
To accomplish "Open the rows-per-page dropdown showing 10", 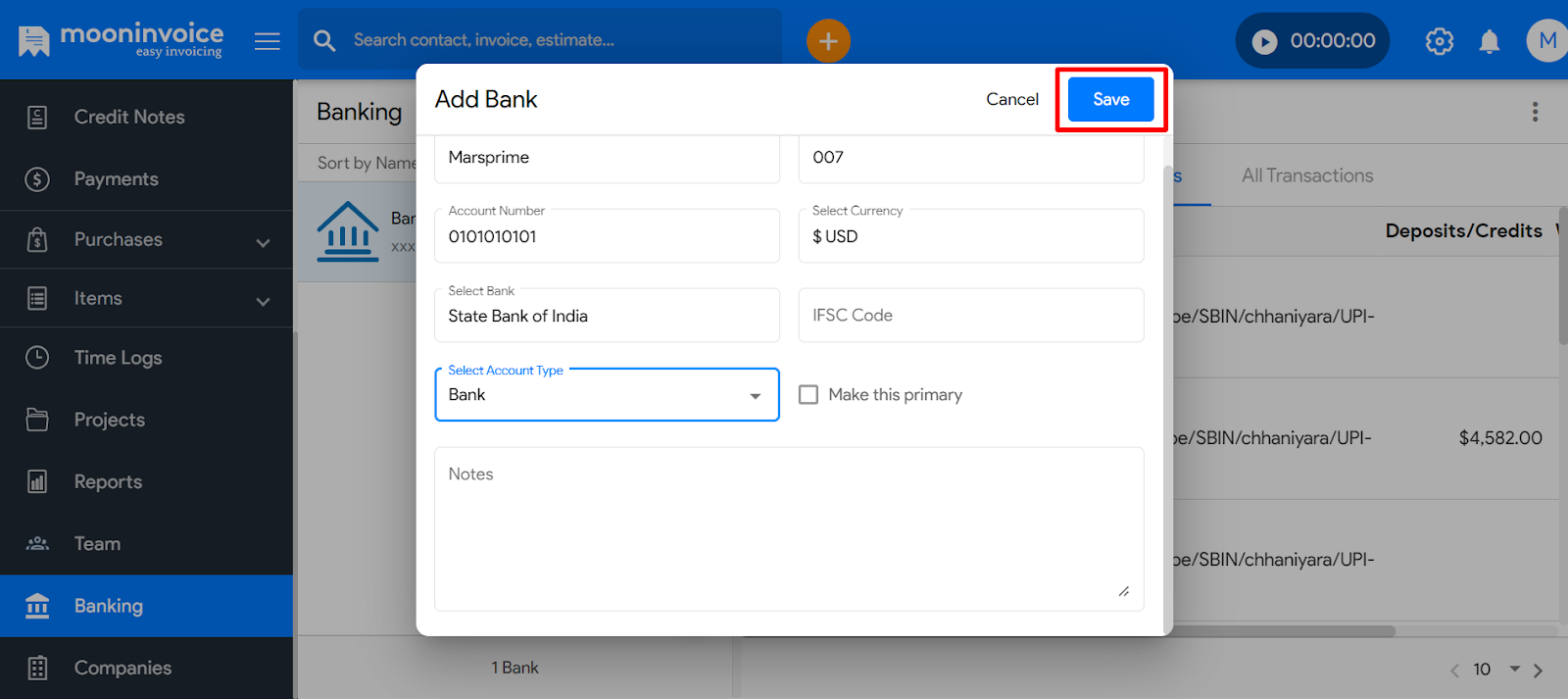I will (x=1498, y=669).
